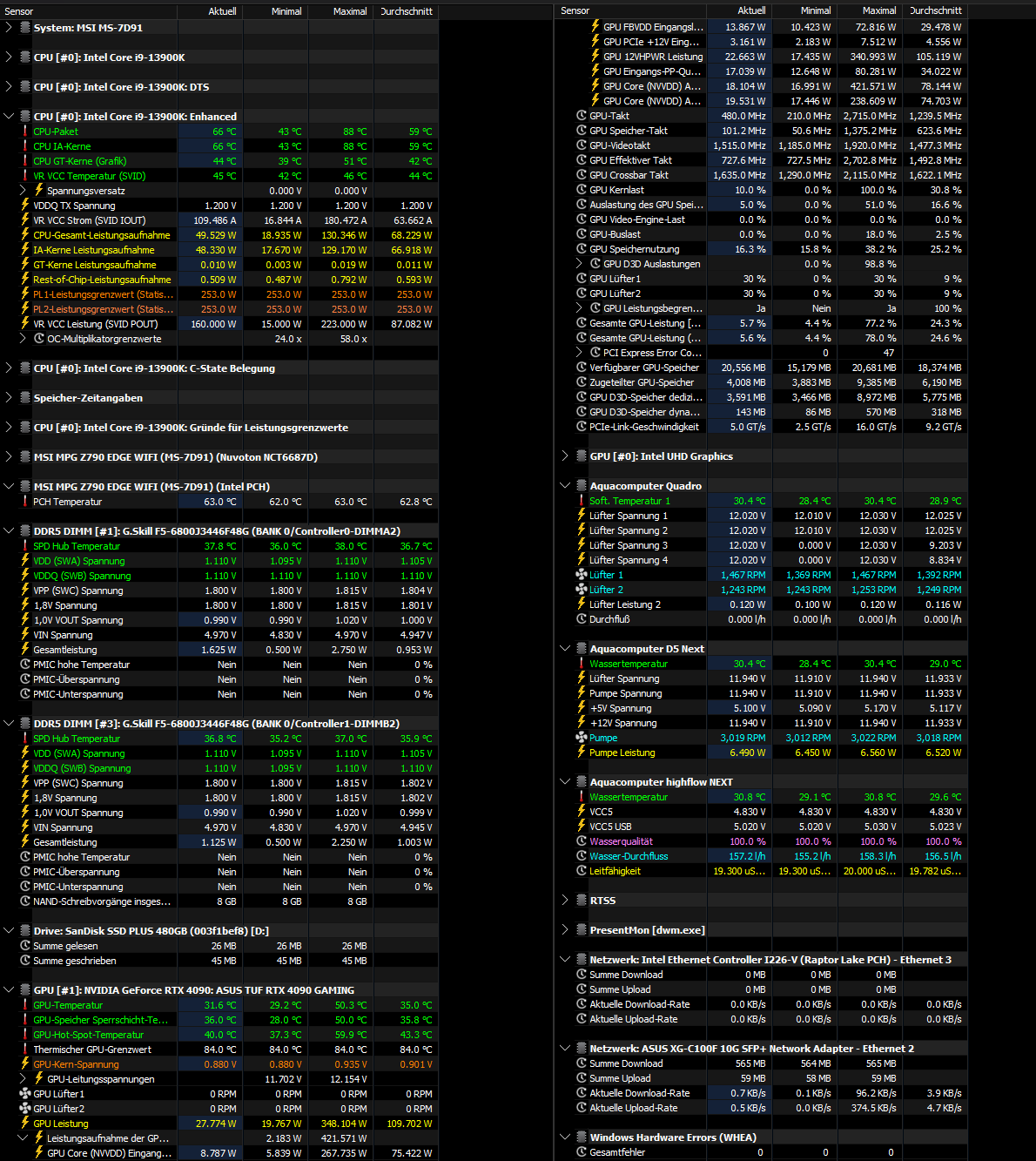Click the bolt icon next to CPU-Gesamt-Leistungsaufnahme
Viewport: 1036px width, 1161px height.
click(25, 235)
